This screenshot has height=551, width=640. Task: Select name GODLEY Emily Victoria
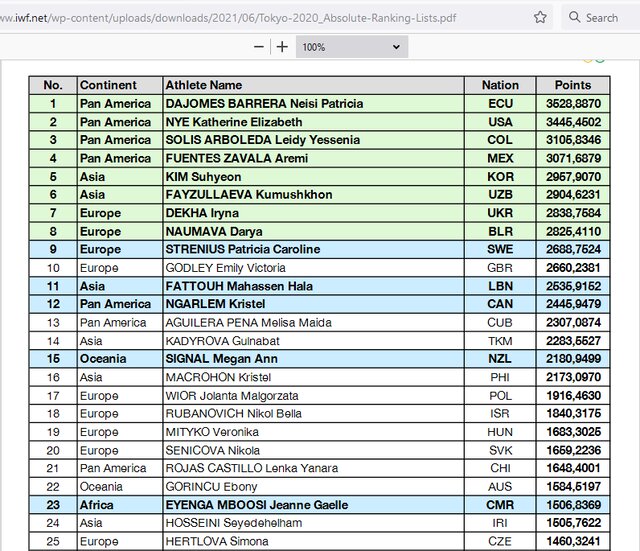(x=225, y=268)
